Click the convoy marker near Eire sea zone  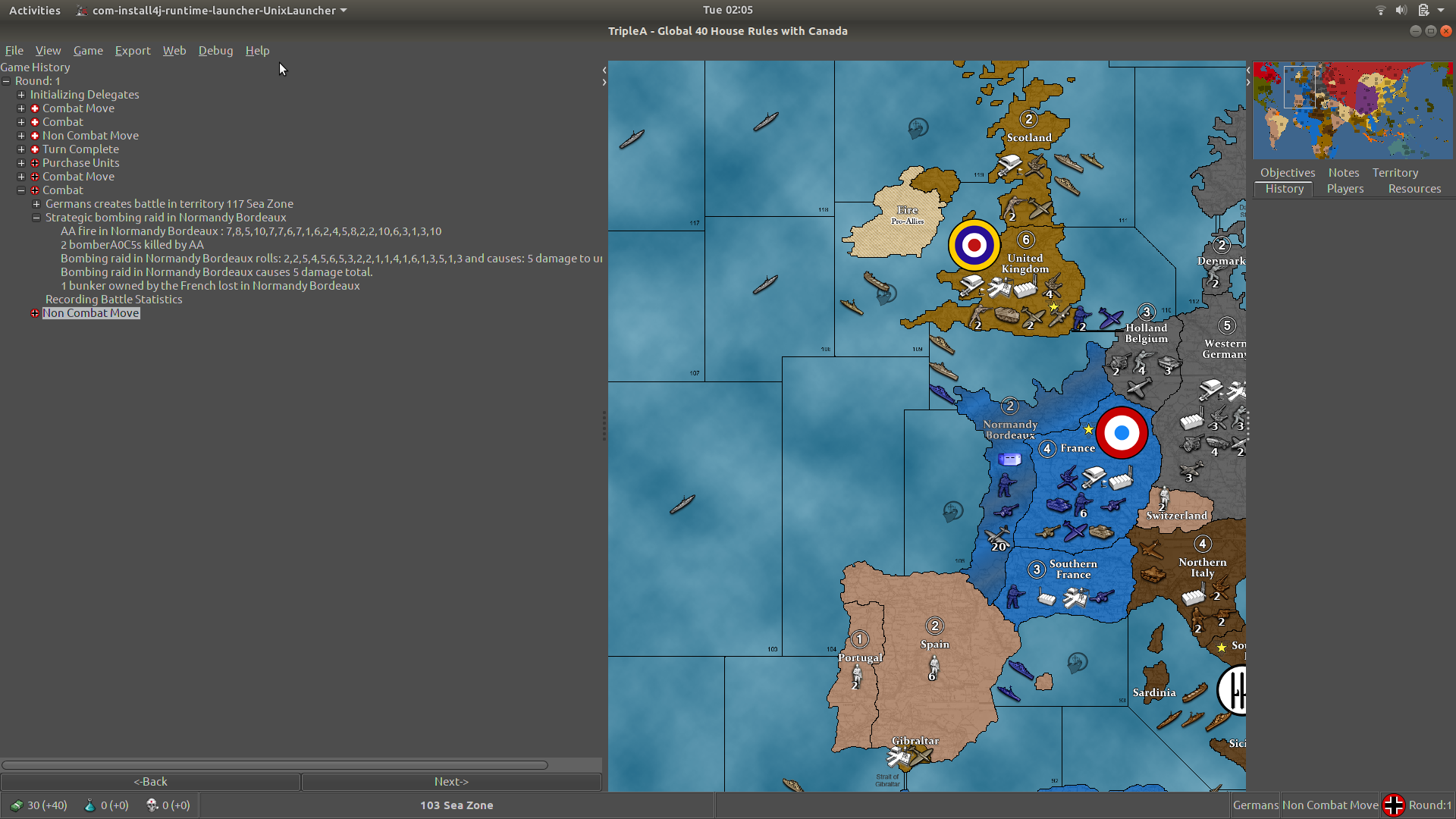pos(918,127)
